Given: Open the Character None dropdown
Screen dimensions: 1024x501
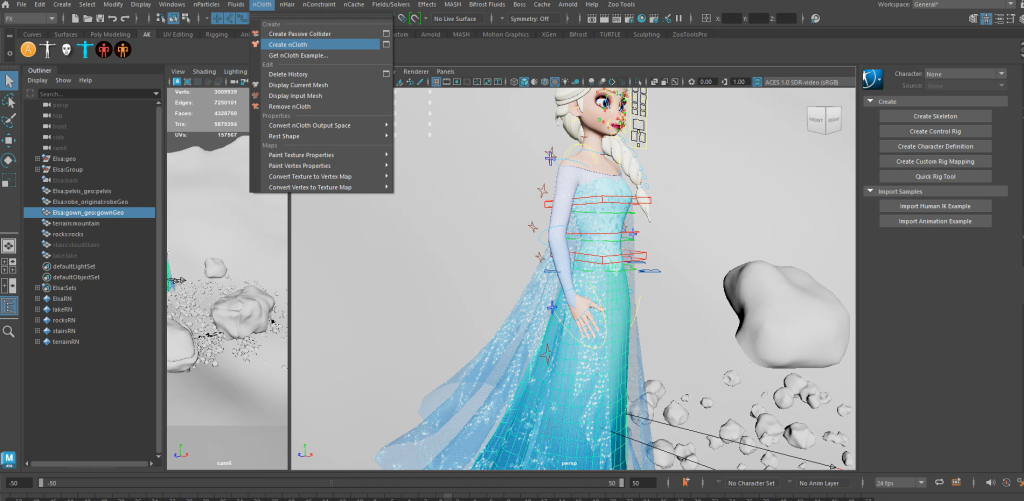Looking at the screenshot, I should [x=965, y=74].
